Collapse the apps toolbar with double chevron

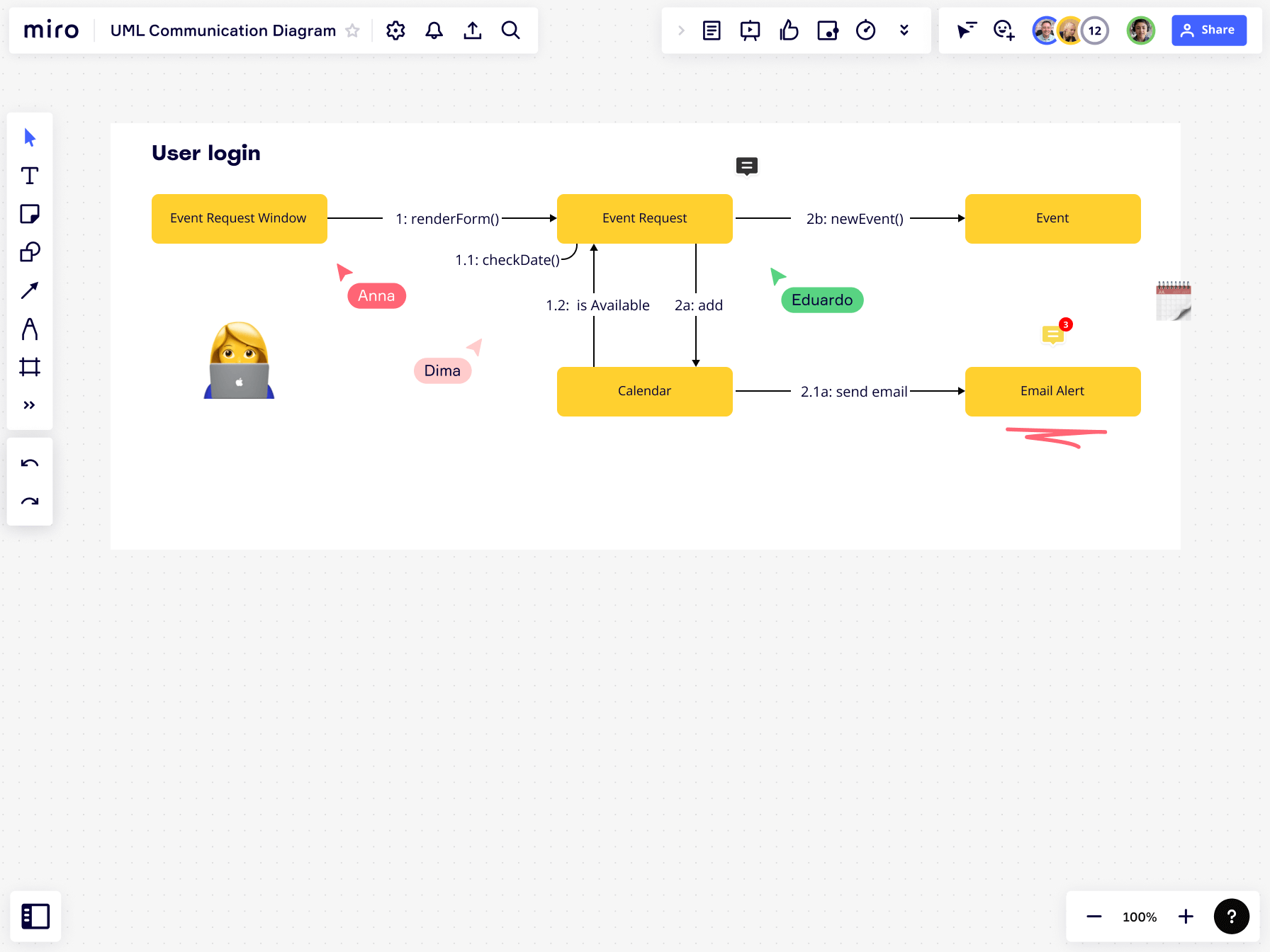click(904, 30)
